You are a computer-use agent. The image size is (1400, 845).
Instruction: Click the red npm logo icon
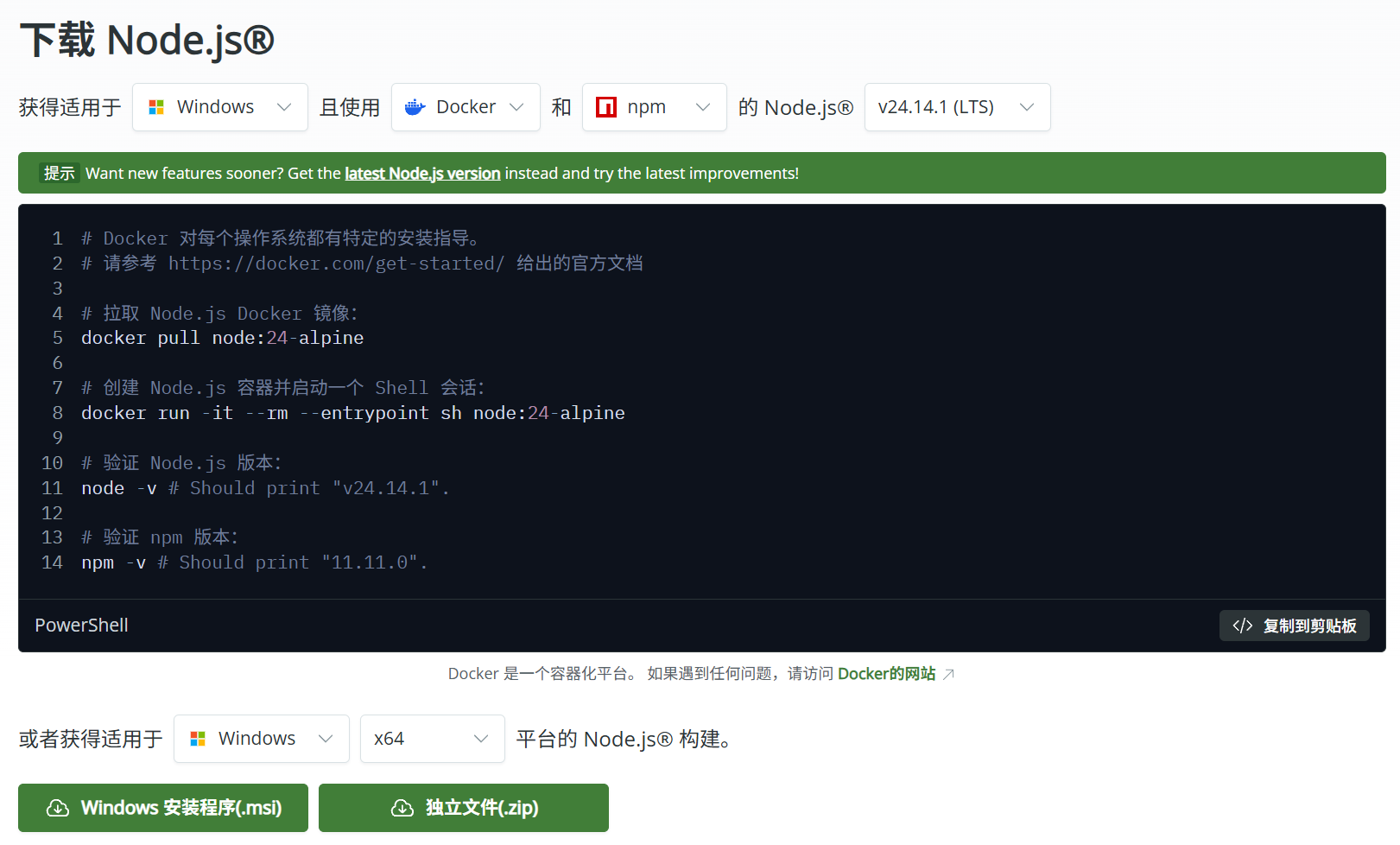point(606,107)
